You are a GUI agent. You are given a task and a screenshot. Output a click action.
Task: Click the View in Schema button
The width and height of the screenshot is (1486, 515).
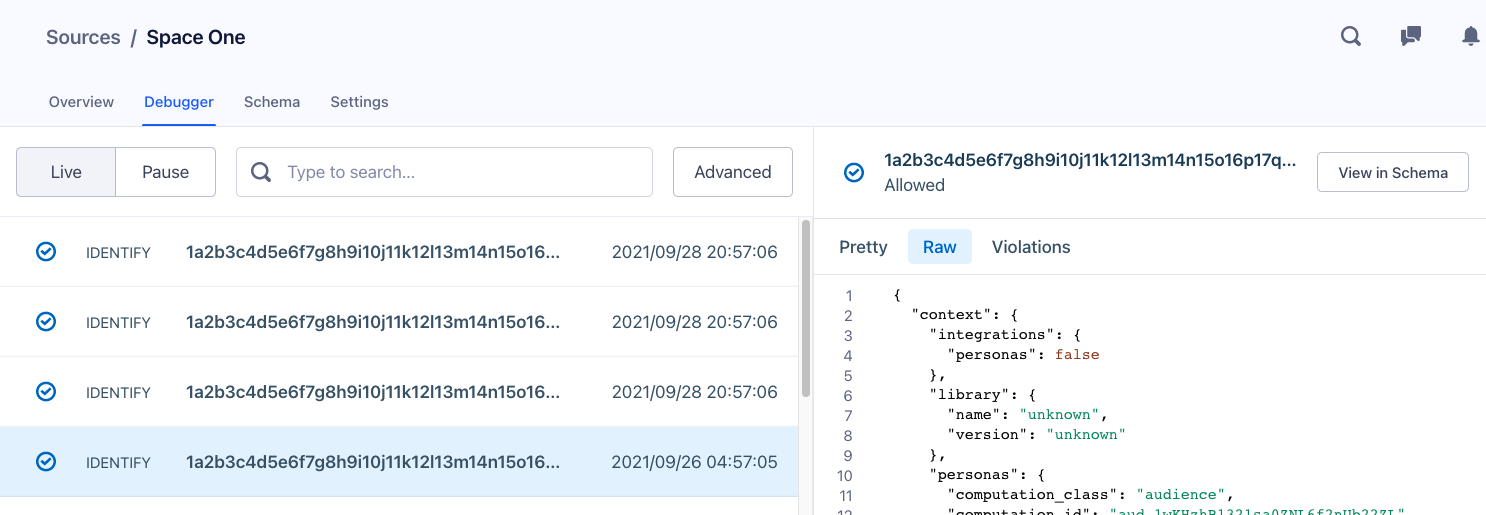[x=1392, y=172]
